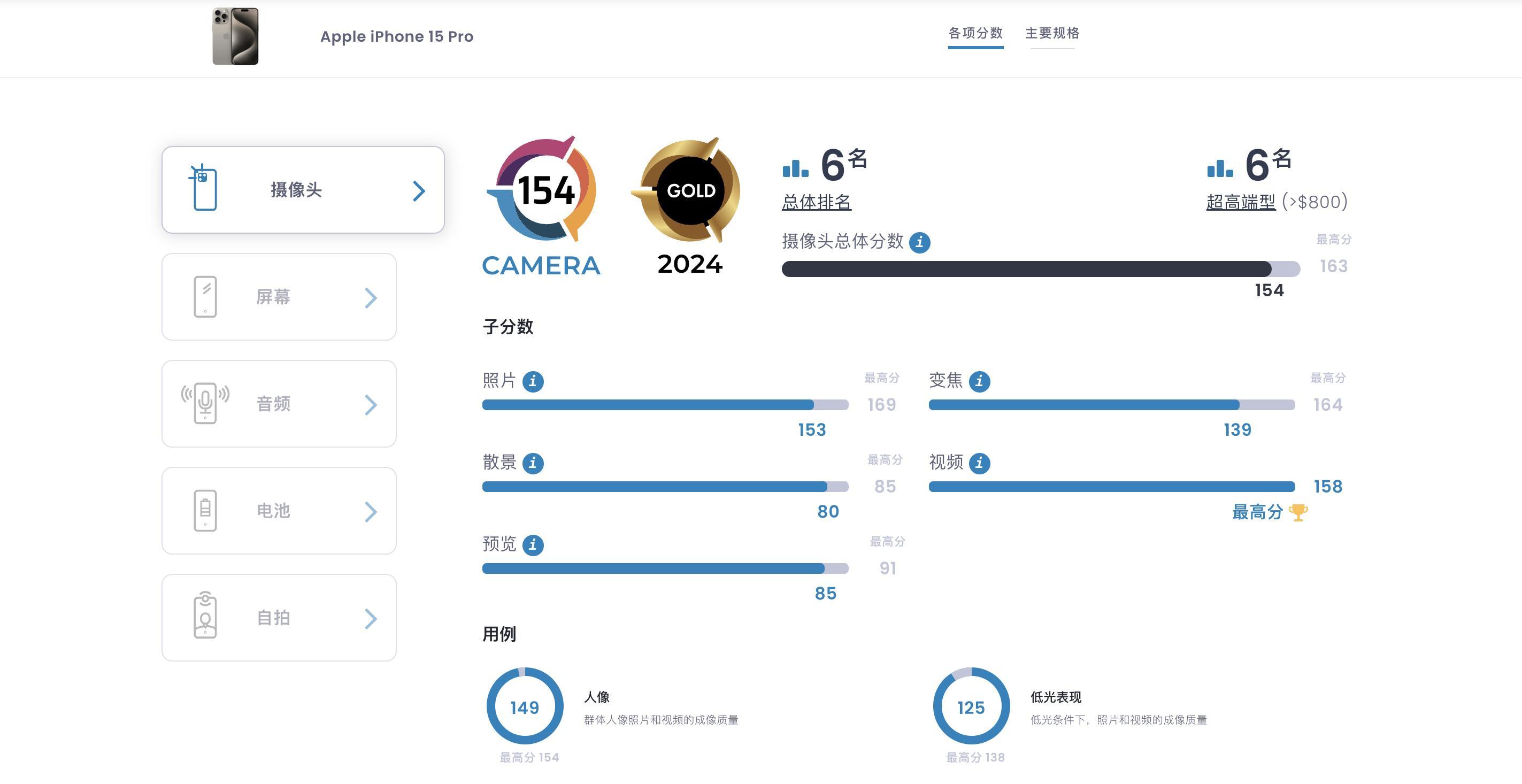Click info icon next to 照片 subscore
This screenshot has width=1522, height=784.
coord(532,381)
